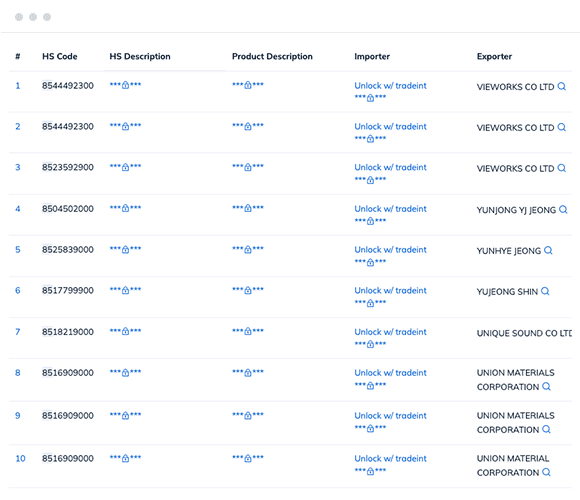Click locked HS Description in row 1
This screenshot has height=500, width=580.
[x=125, y=85]
